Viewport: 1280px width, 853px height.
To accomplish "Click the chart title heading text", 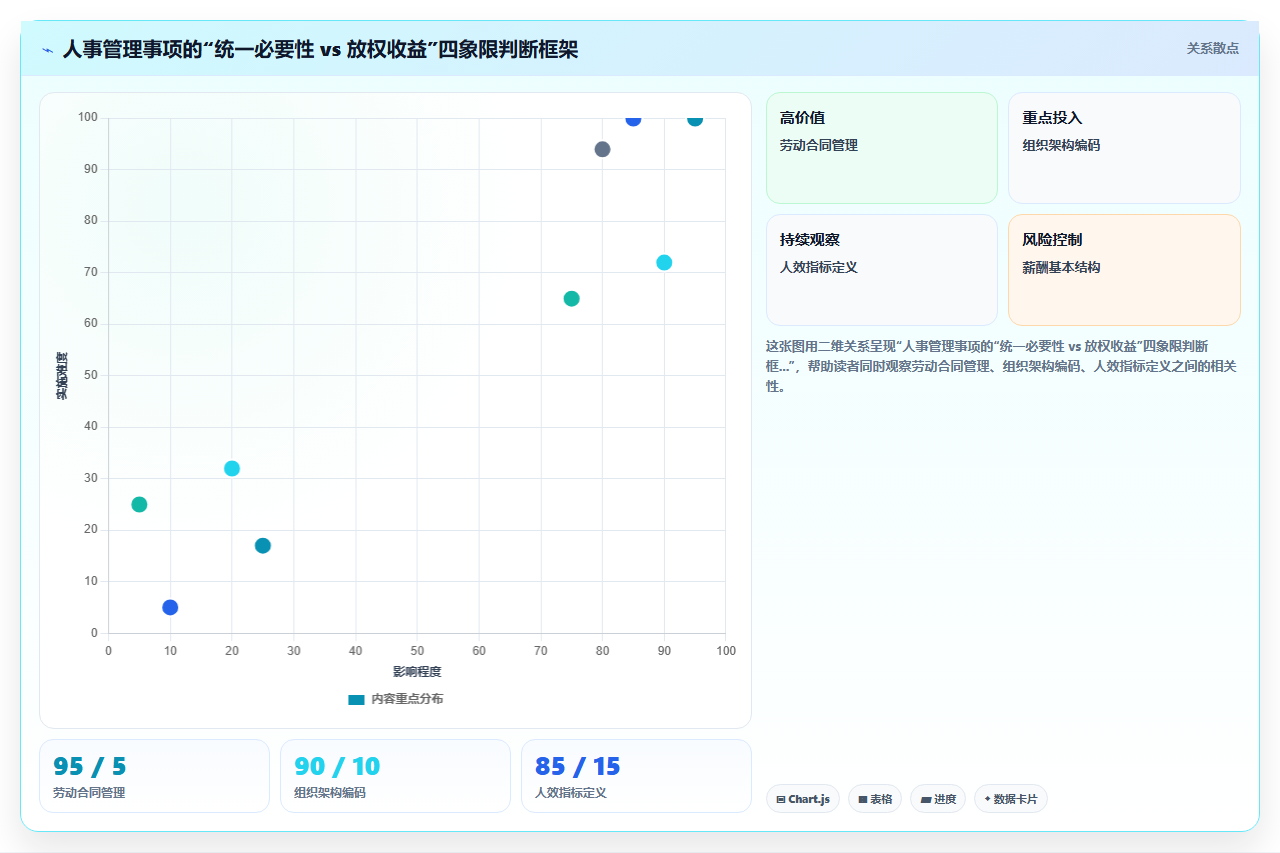I will pos(320,49).
